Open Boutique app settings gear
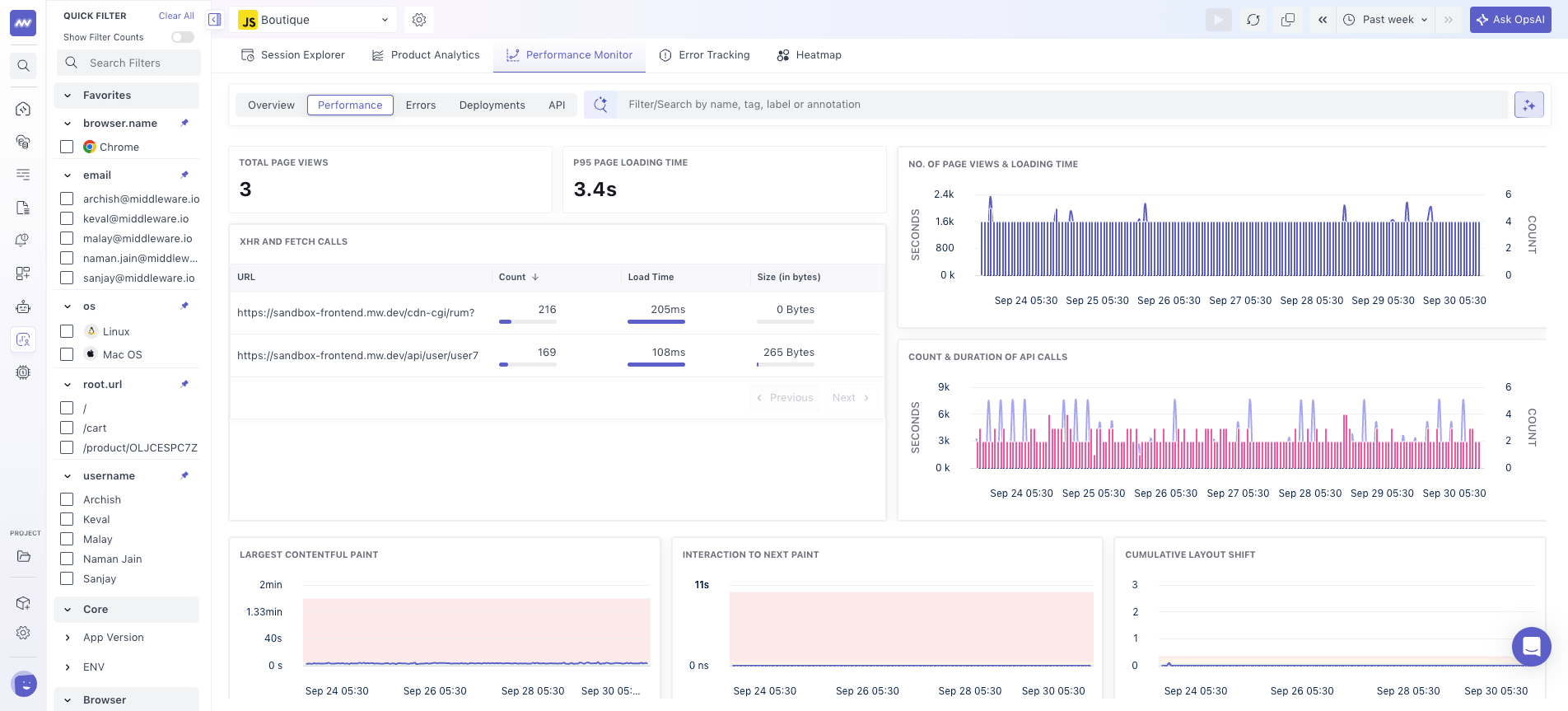 pyautogui.click(x=419, y=20)
